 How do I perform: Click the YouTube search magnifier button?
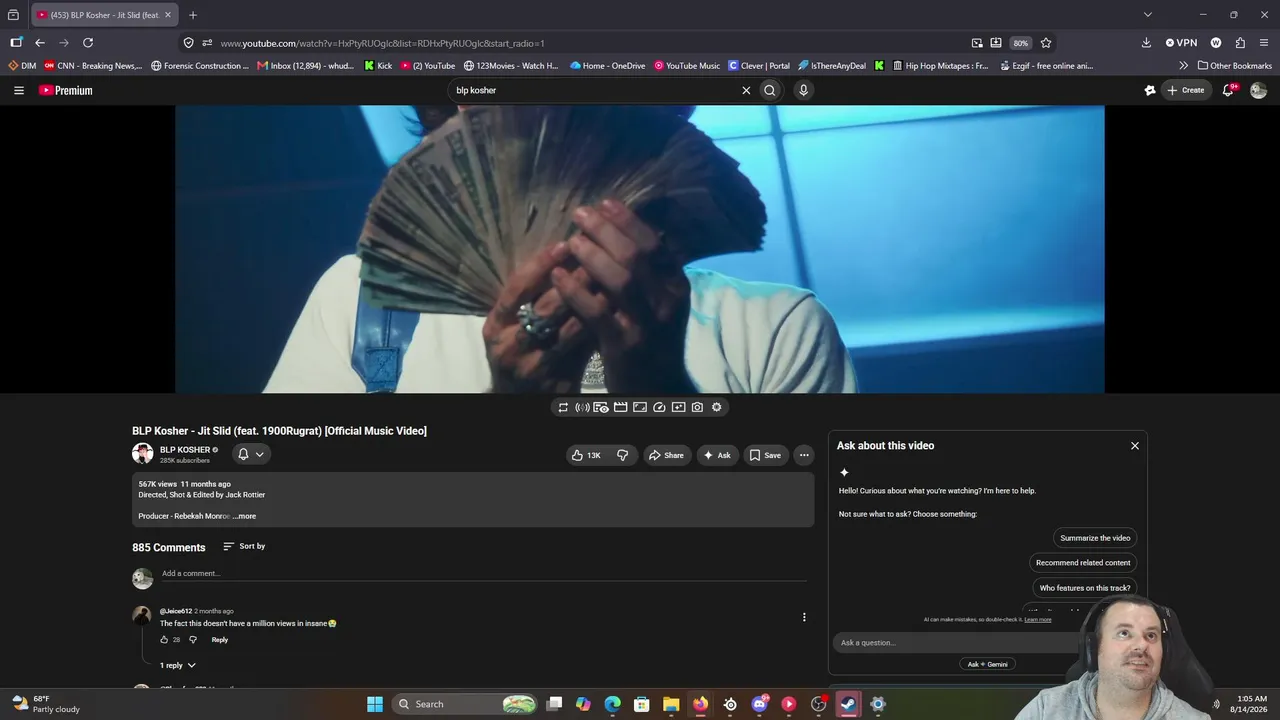coord(770,90)
